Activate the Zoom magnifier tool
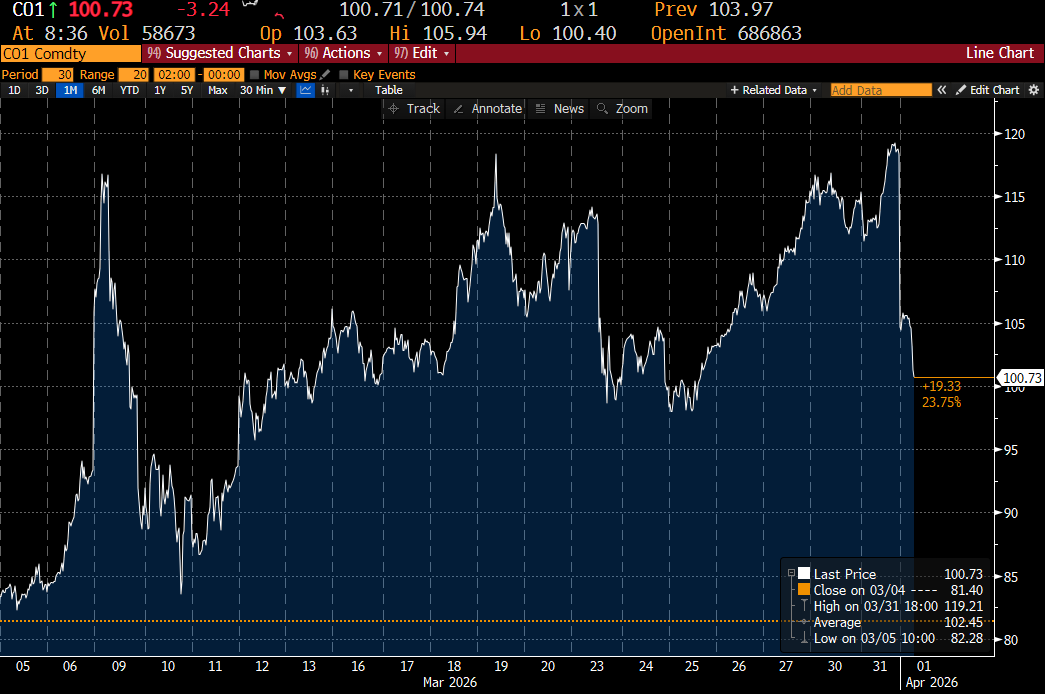1045x694 pixels. [622, 109]
